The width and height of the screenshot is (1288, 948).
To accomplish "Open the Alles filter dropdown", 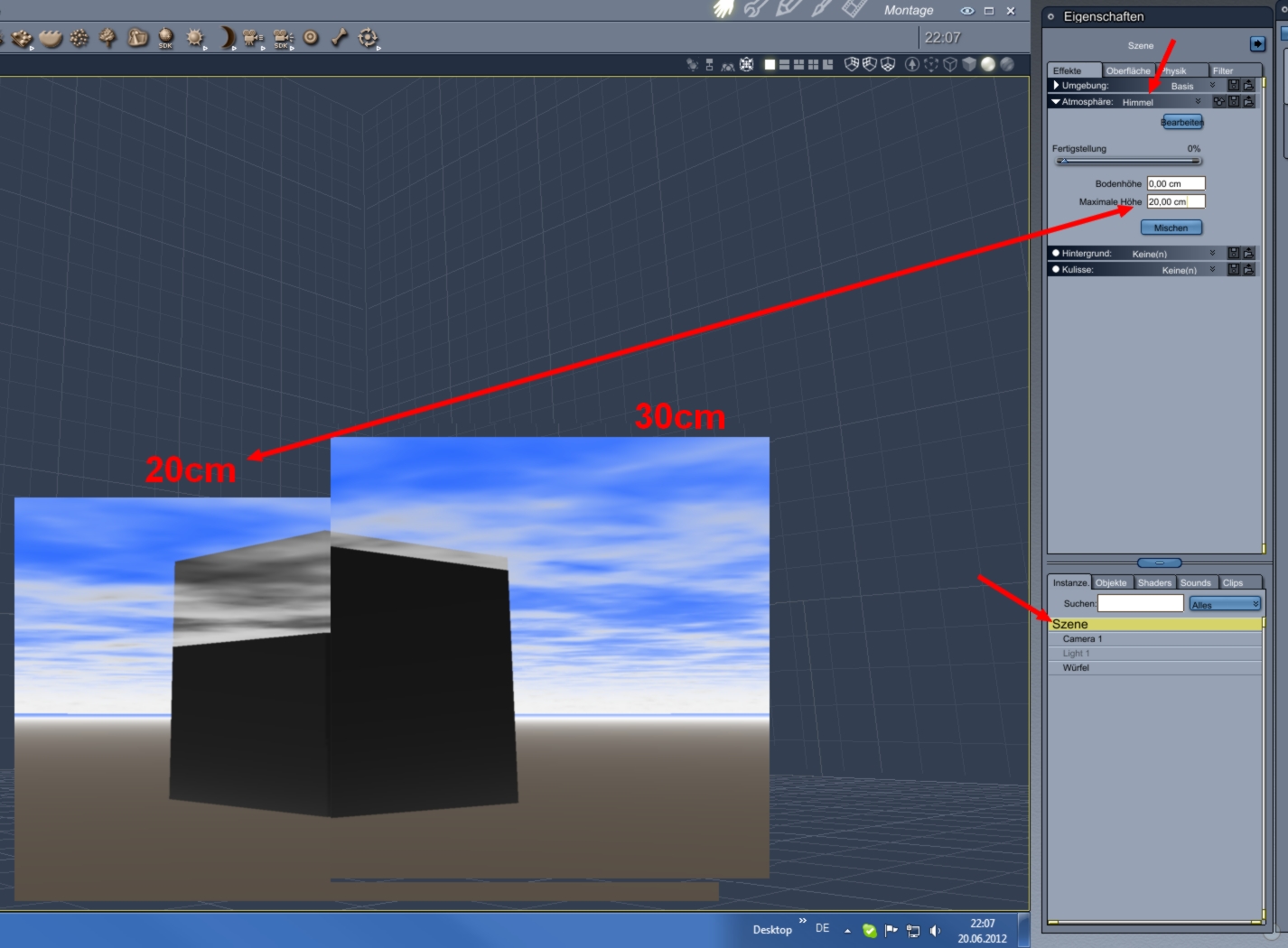I will (x=1225, y=604).
